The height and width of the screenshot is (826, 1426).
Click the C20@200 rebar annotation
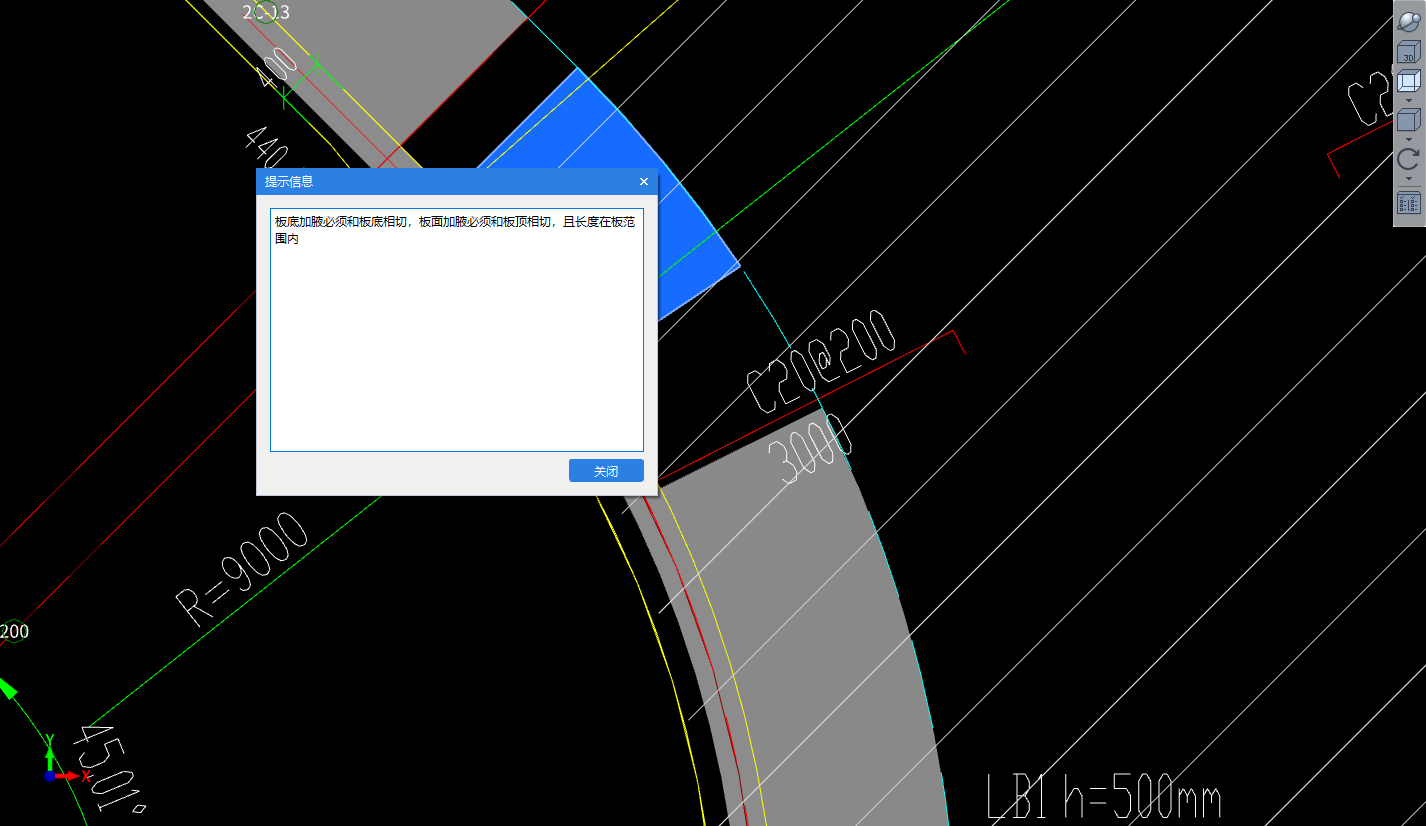(x=822, y=361)
